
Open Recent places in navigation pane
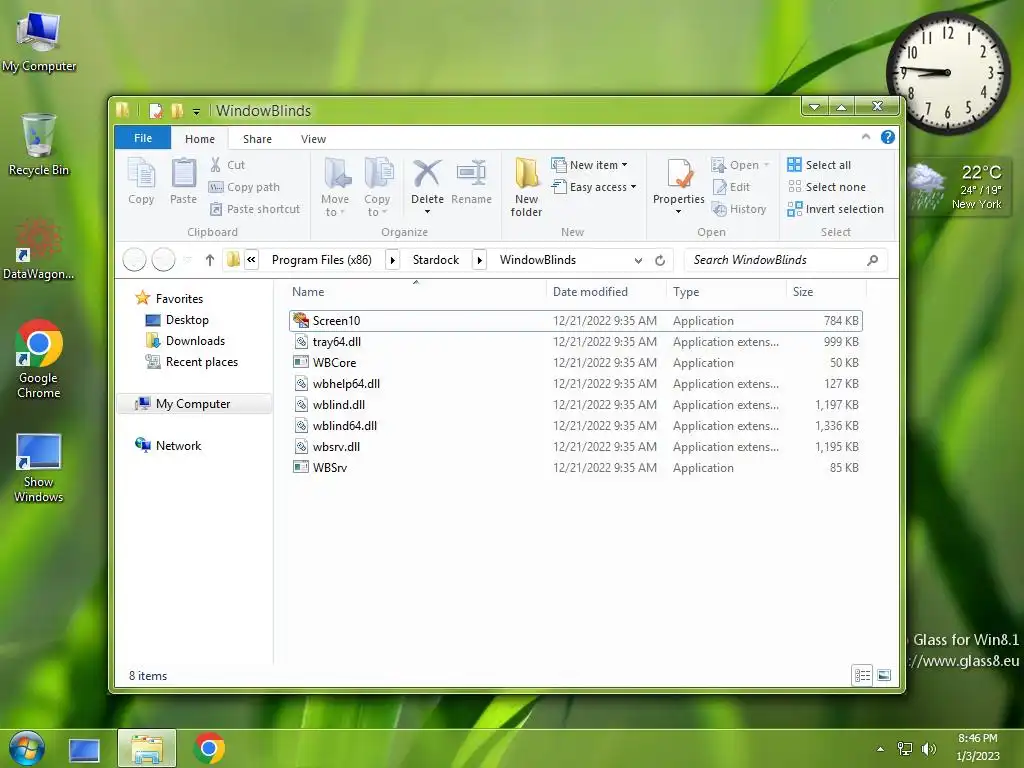[201, 362]
